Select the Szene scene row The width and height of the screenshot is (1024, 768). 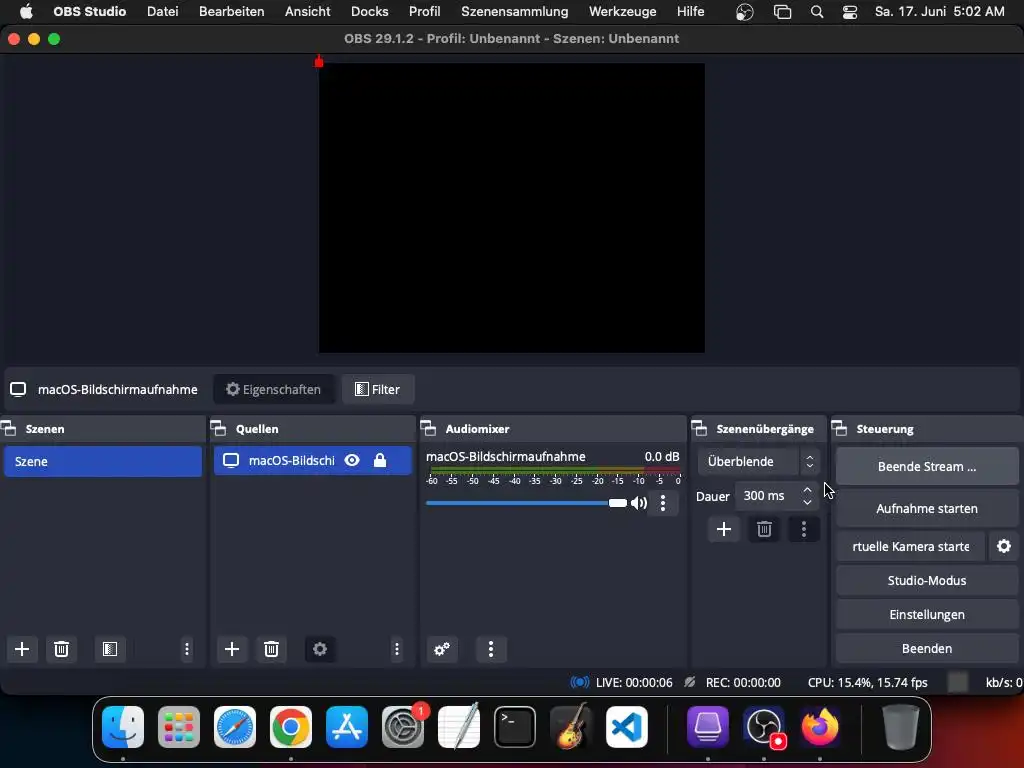coord(103,461)
